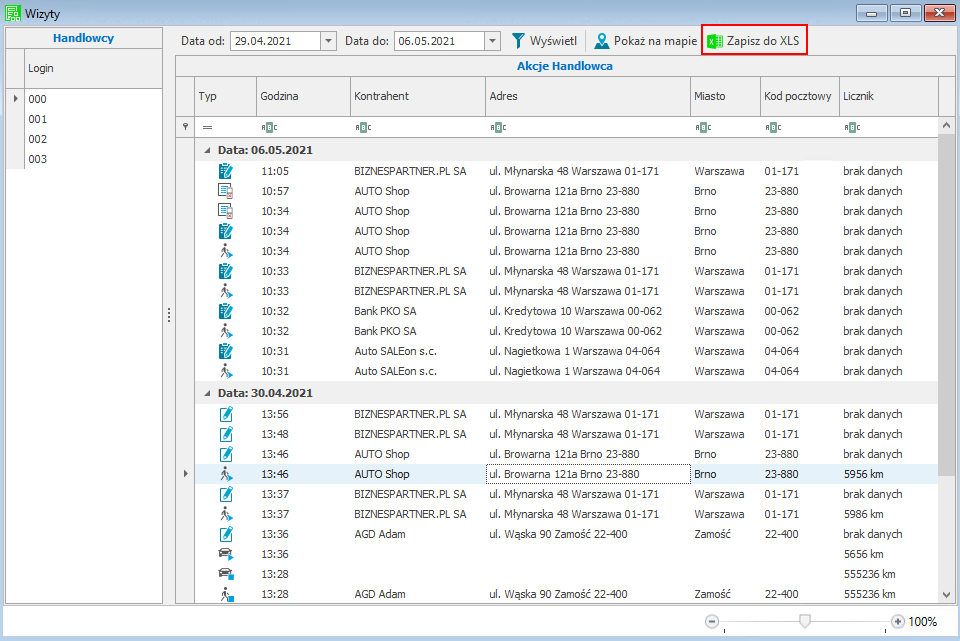This screenshot has width=960, height=641.
Task: Open the Data do date dropdown
Action: pyautogui.click(x=492, y=41)
